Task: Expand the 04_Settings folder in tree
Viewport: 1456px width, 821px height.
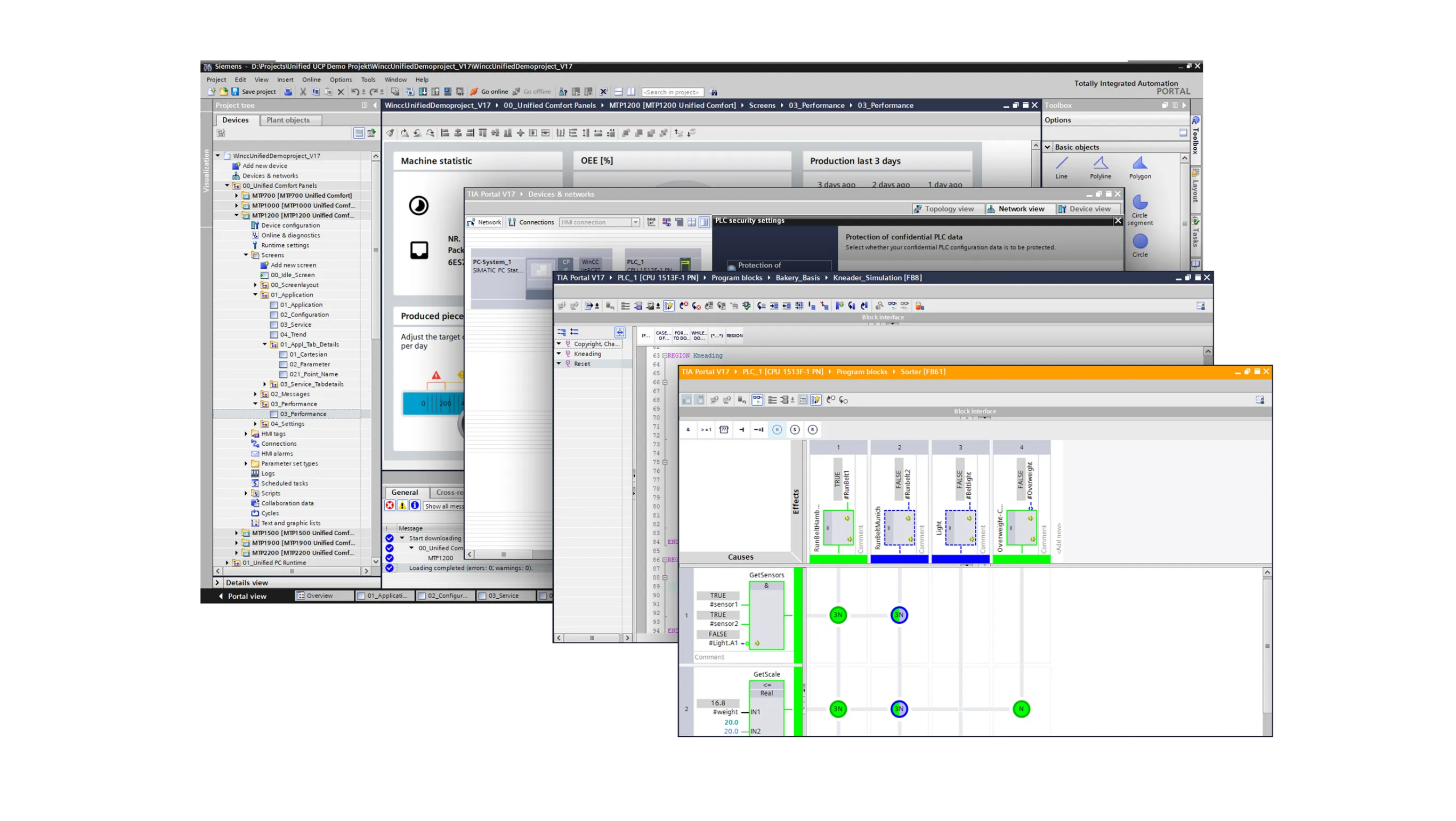Action: click(x=255, y=424)
